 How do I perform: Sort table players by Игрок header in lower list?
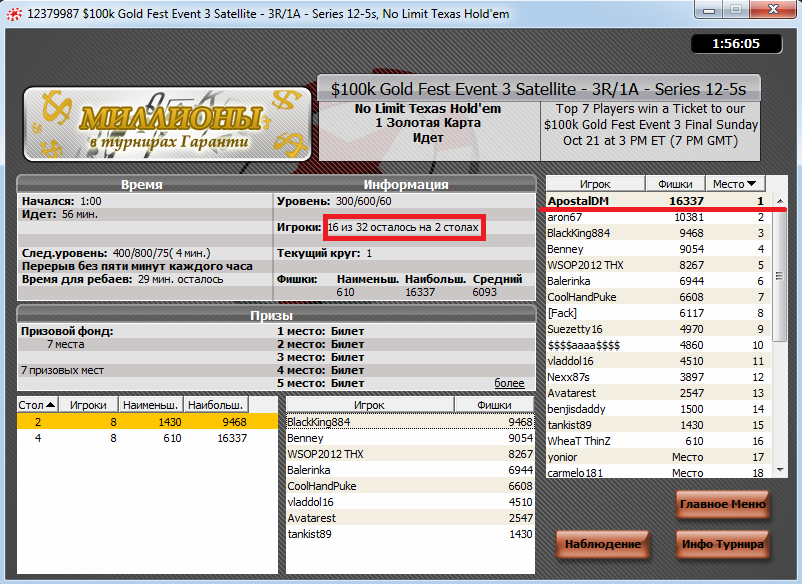(369, 405)
